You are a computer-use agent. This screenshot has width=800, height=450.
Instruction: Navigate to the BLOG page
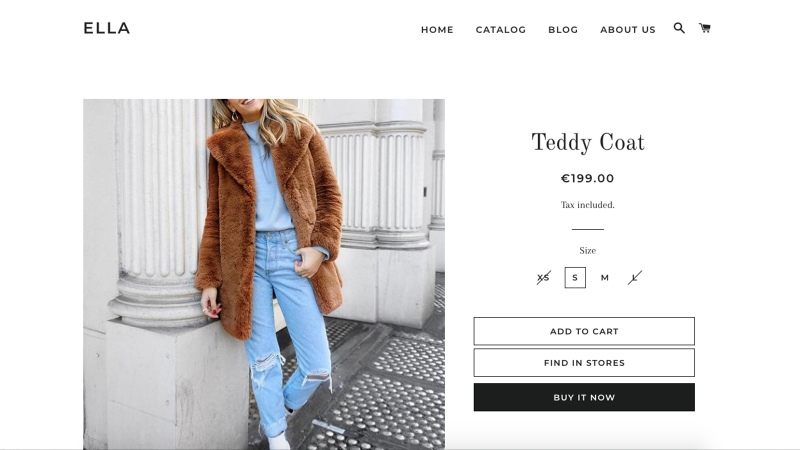(563, 30)
